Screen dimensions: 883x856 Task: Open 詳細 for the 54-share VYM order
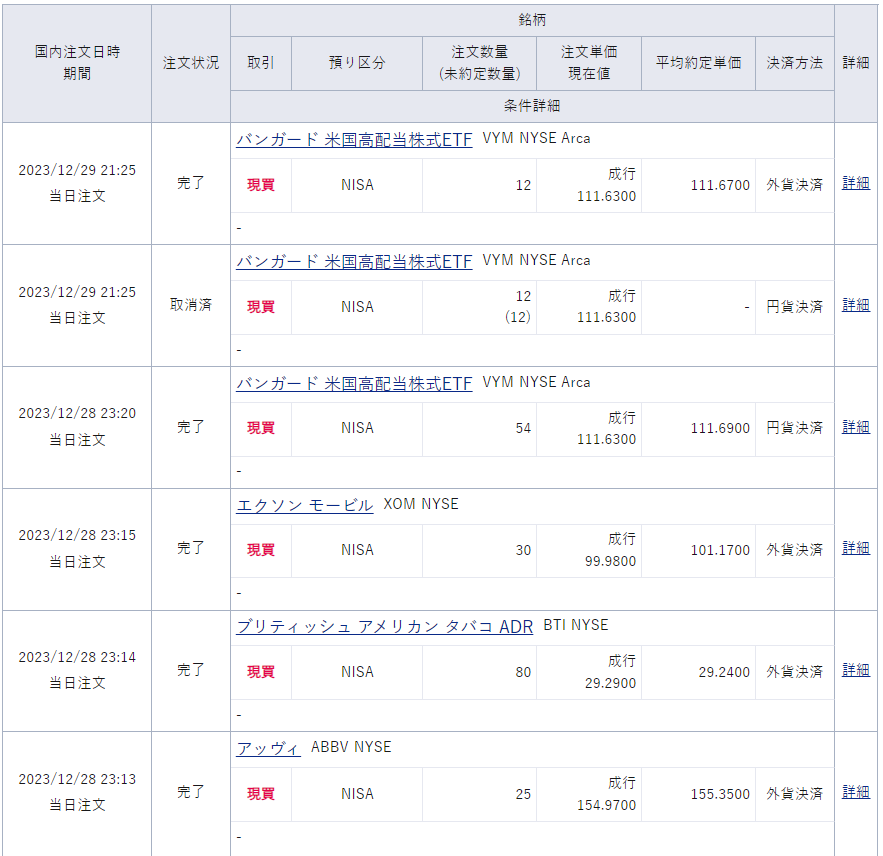856,427
